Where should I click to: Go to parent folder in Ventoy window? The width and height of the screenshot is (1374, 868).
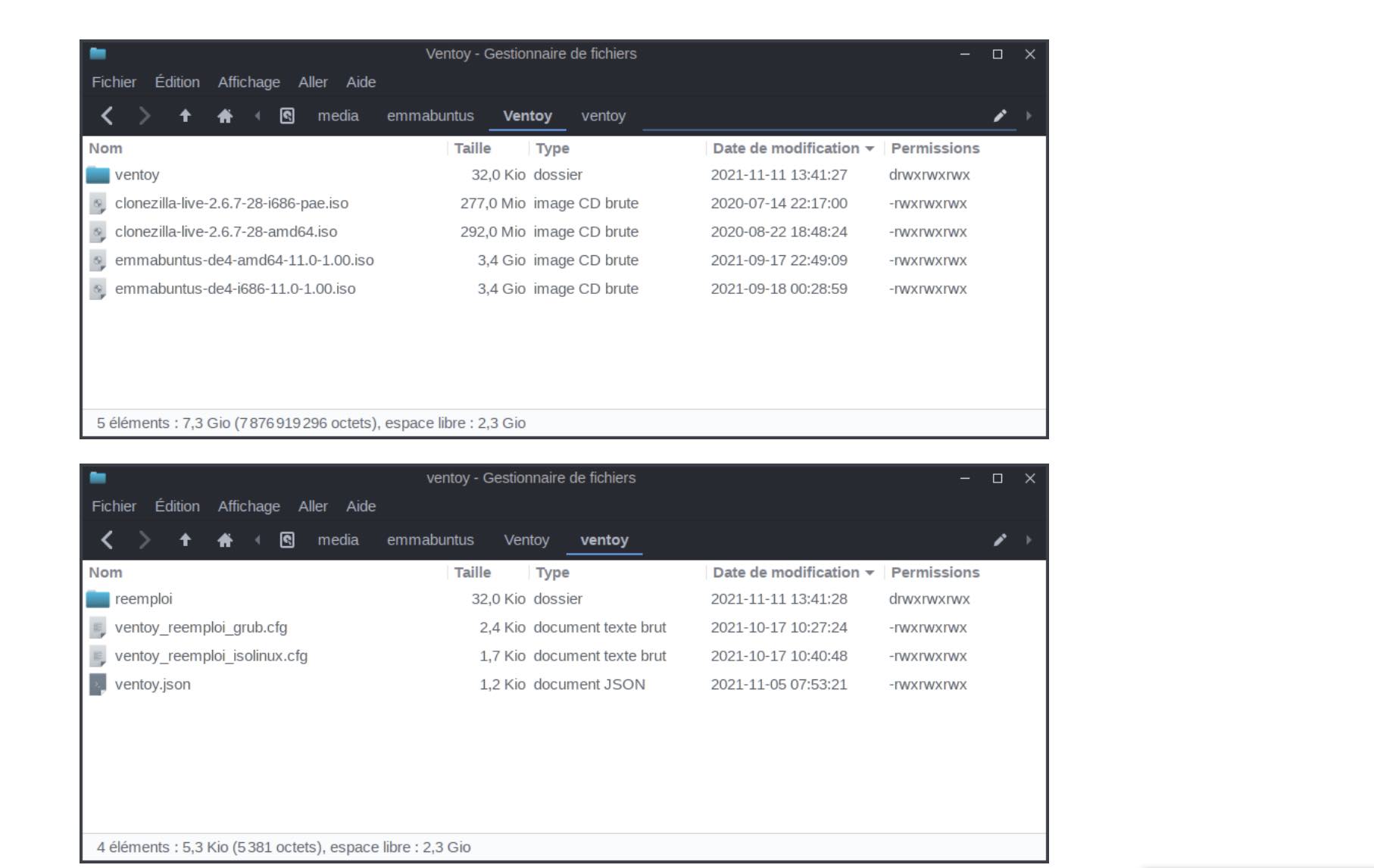pos(185,116)
